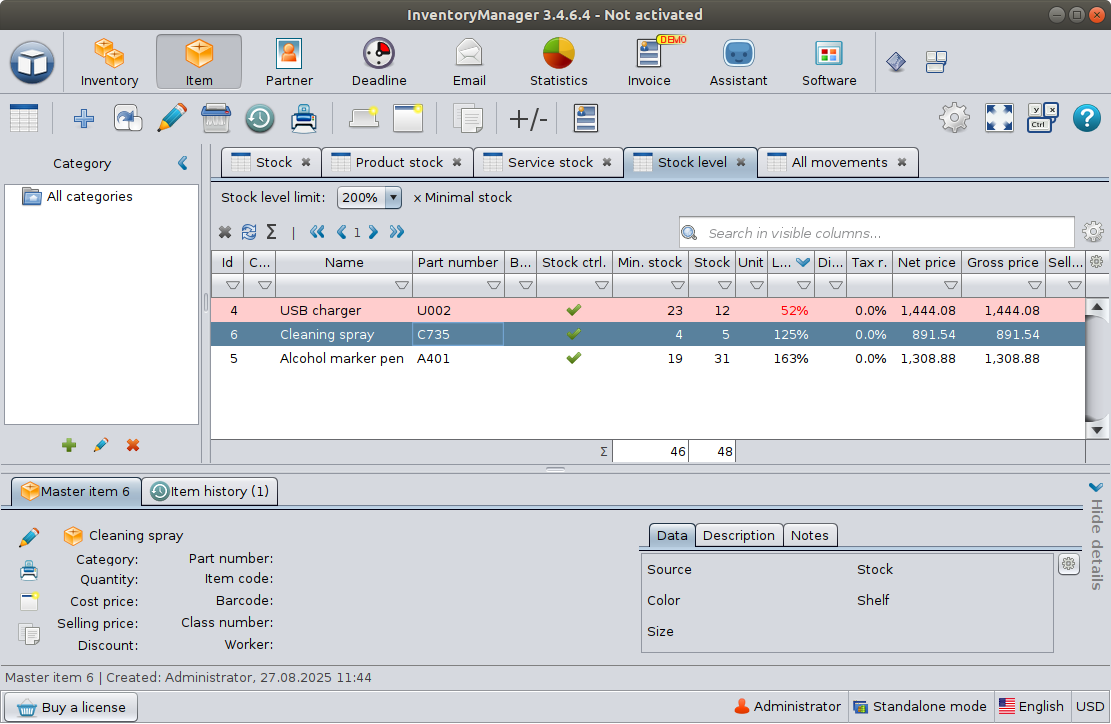
Task: Go to the first page arrow
Action: tap(317, 232)
